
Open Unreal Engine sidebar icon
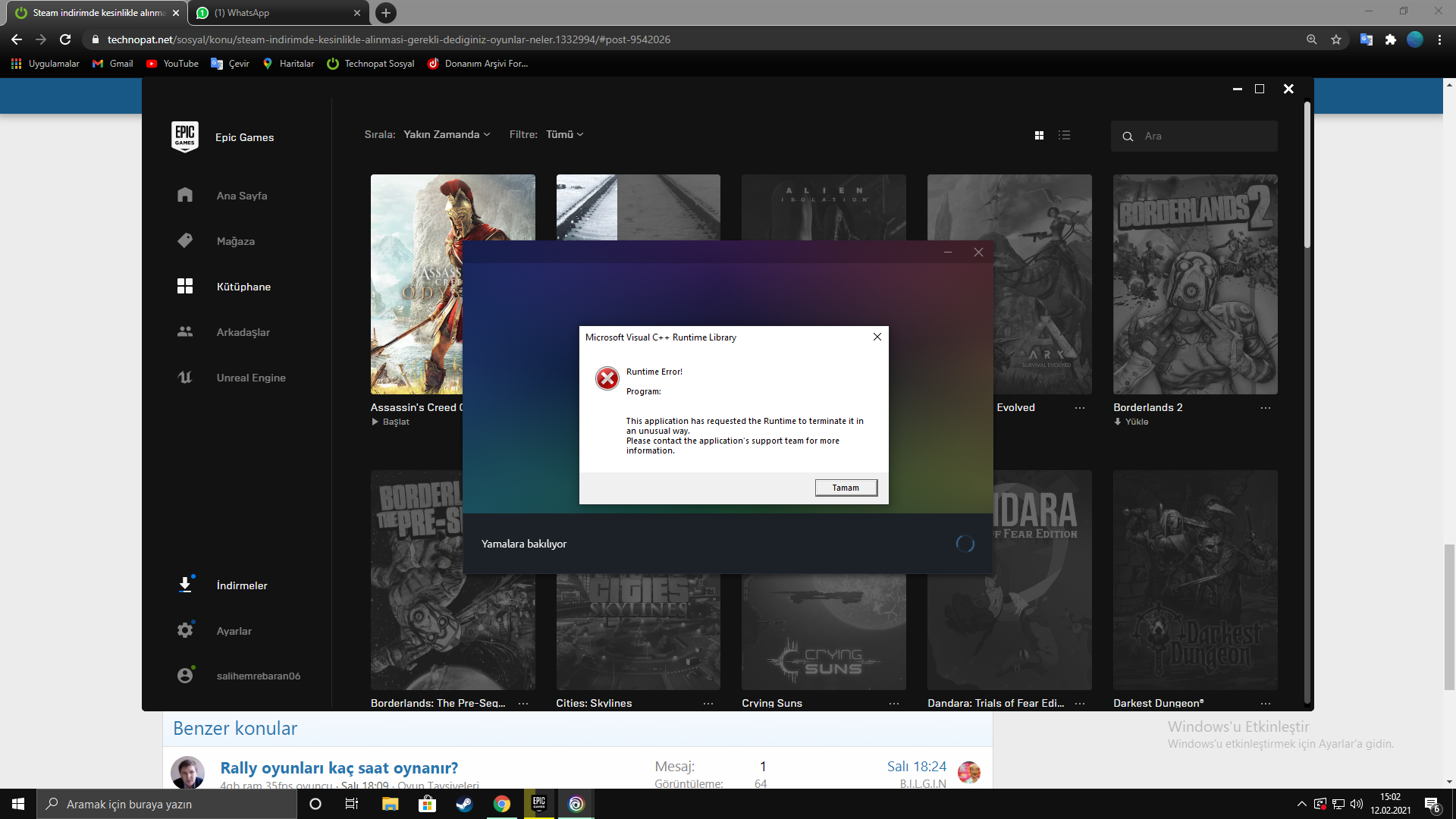pos(185,377)
